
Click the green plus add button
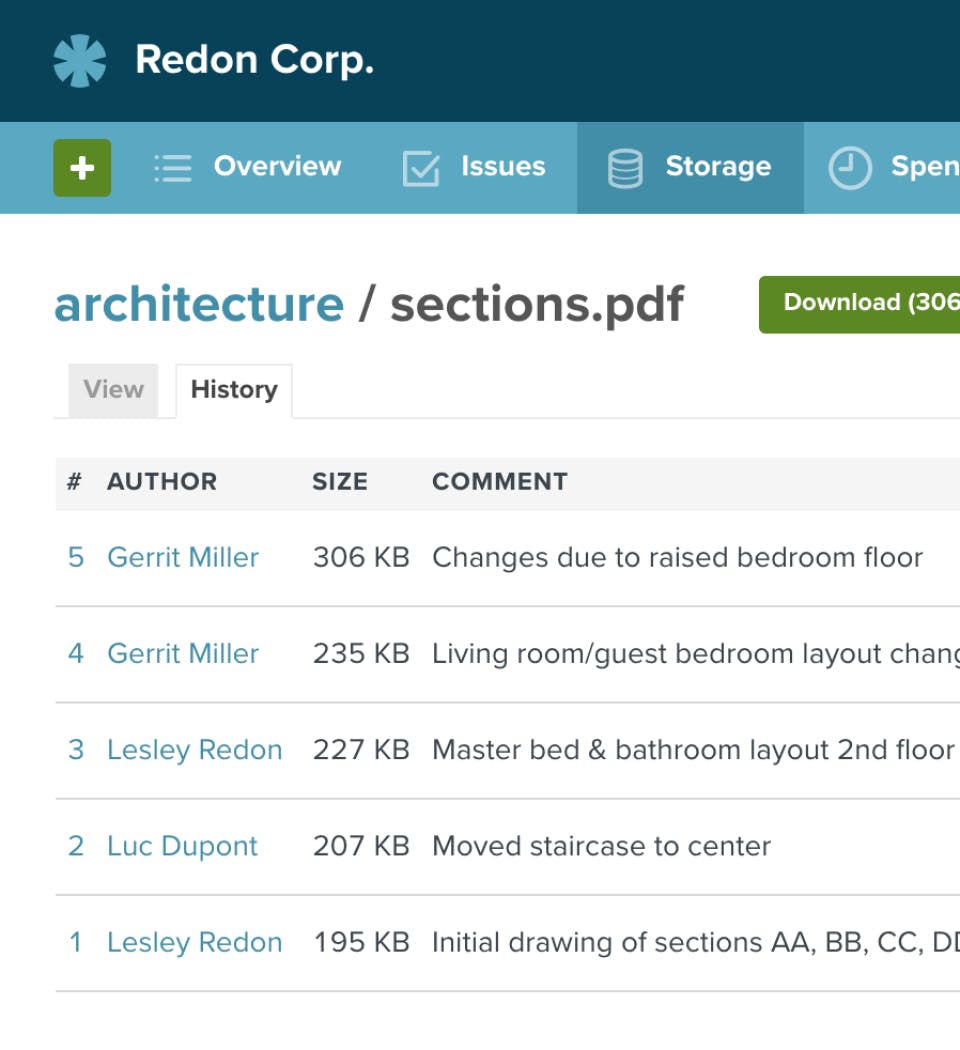[x=82, y=167]
